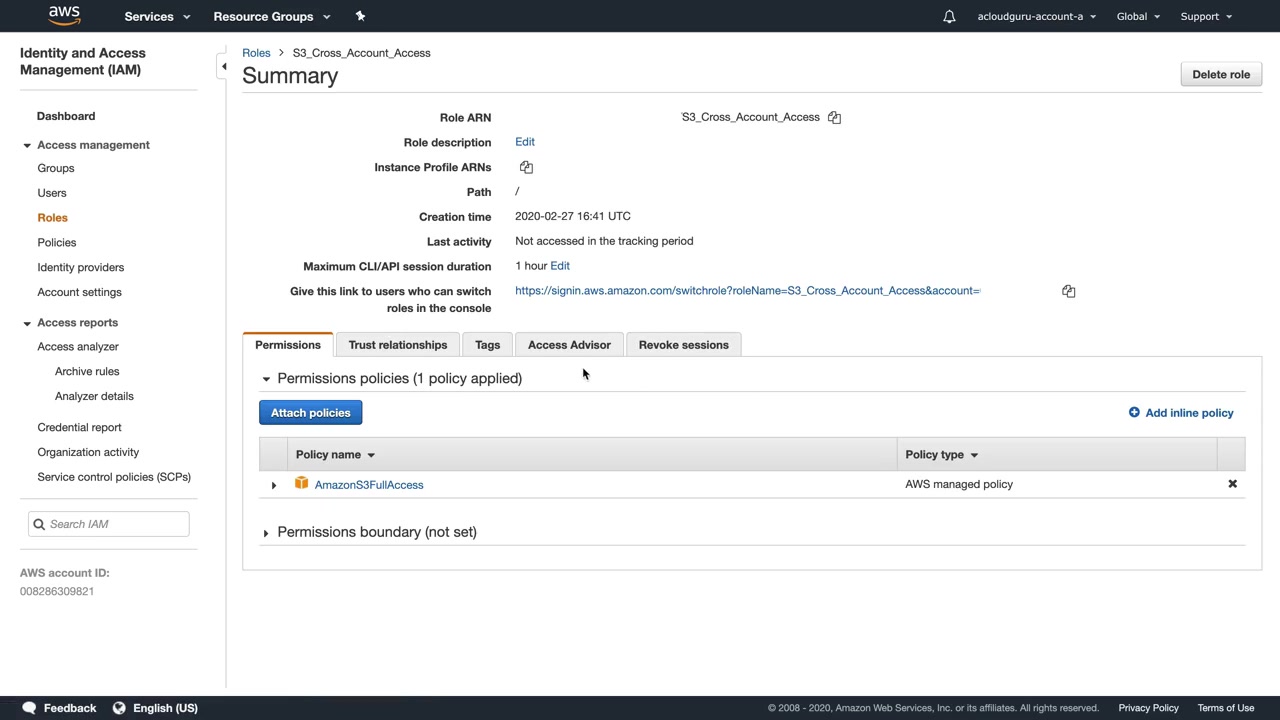
Task: Open the Access Advisor tab
Action: [569, 345]
